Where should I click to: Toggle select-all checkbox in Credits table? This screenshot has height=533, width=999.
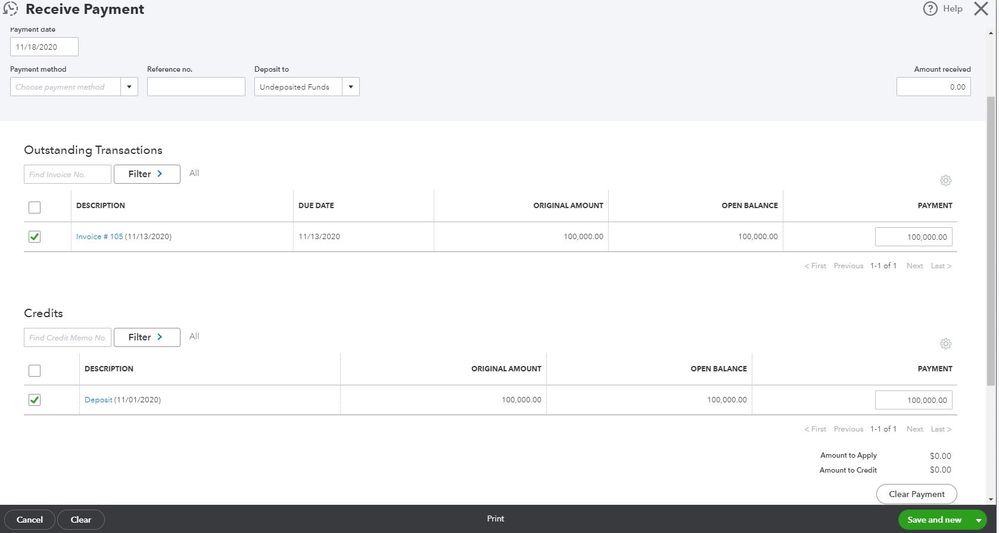click(x=34, y=371)
